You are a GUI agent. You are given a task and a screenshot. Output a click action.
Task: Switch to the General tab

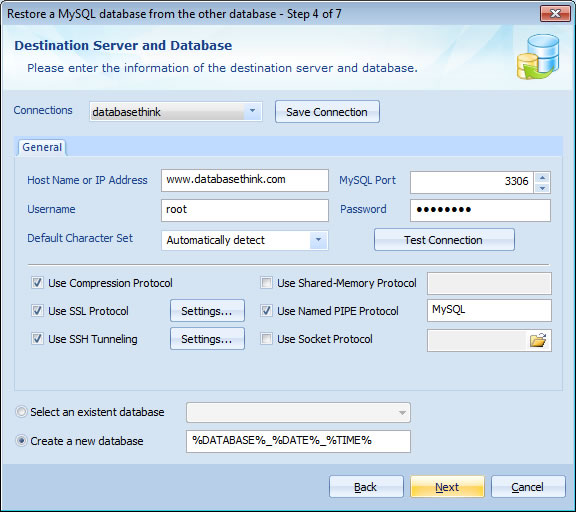[x=42, y=147]
